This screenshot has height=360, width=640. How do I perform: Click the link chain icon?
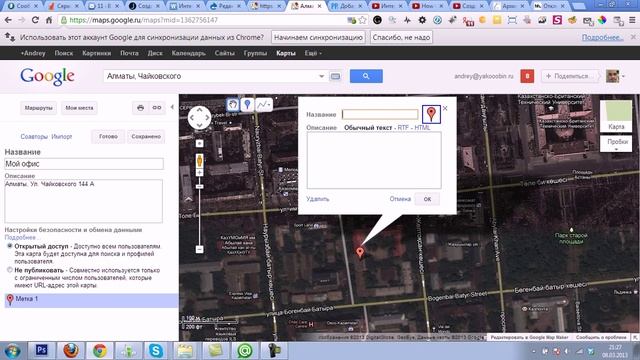(x=157, y=108)
